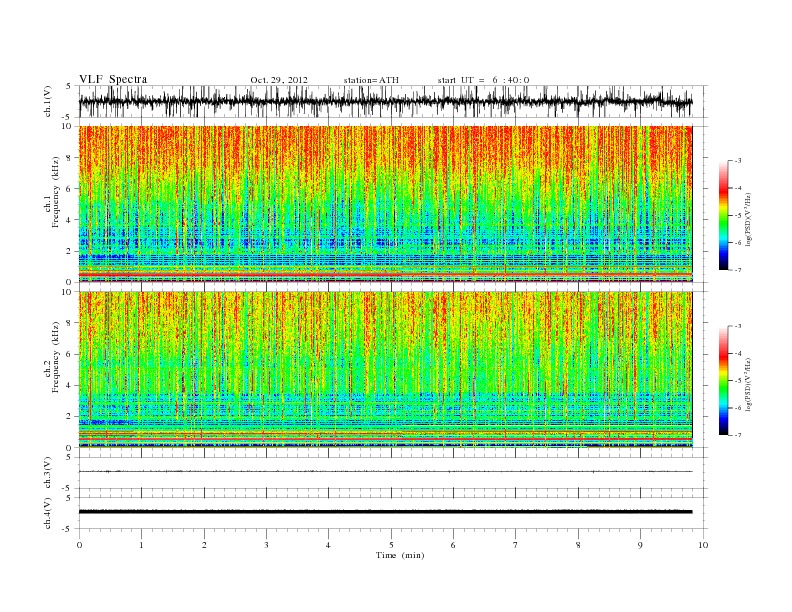Image resolution: width=792 pixels, height=612 pixels.
Task: Click the time axis tick label "4"
Action: click(x=328, y=545)
